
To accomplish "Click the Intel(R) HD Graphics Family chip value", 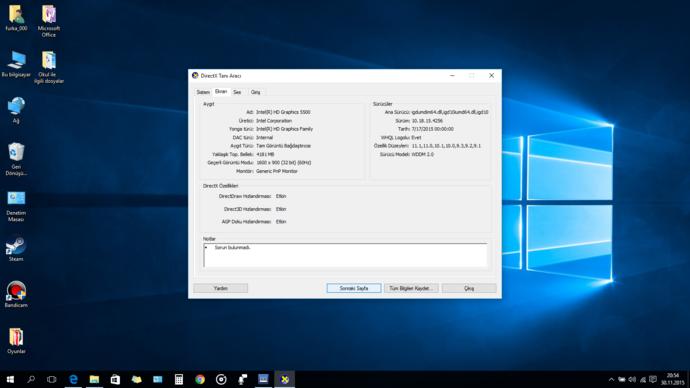I will 284,129.
